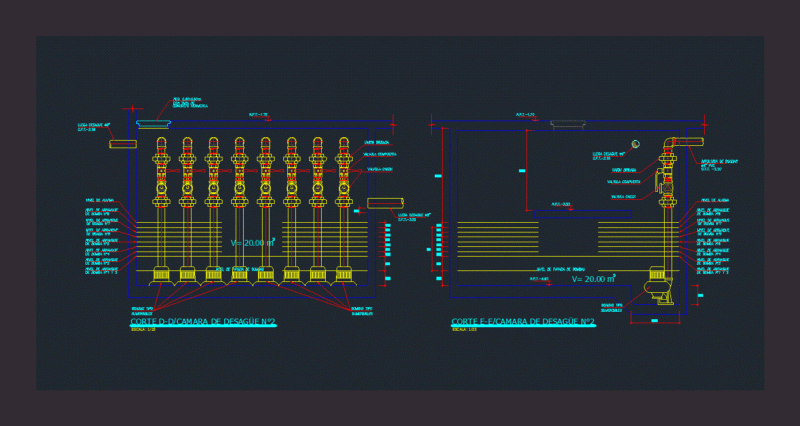The height and width of the screenshot is (426, 800).
Task: Click the circular pipe section in Corte E-E
Action: pos(635,144)
